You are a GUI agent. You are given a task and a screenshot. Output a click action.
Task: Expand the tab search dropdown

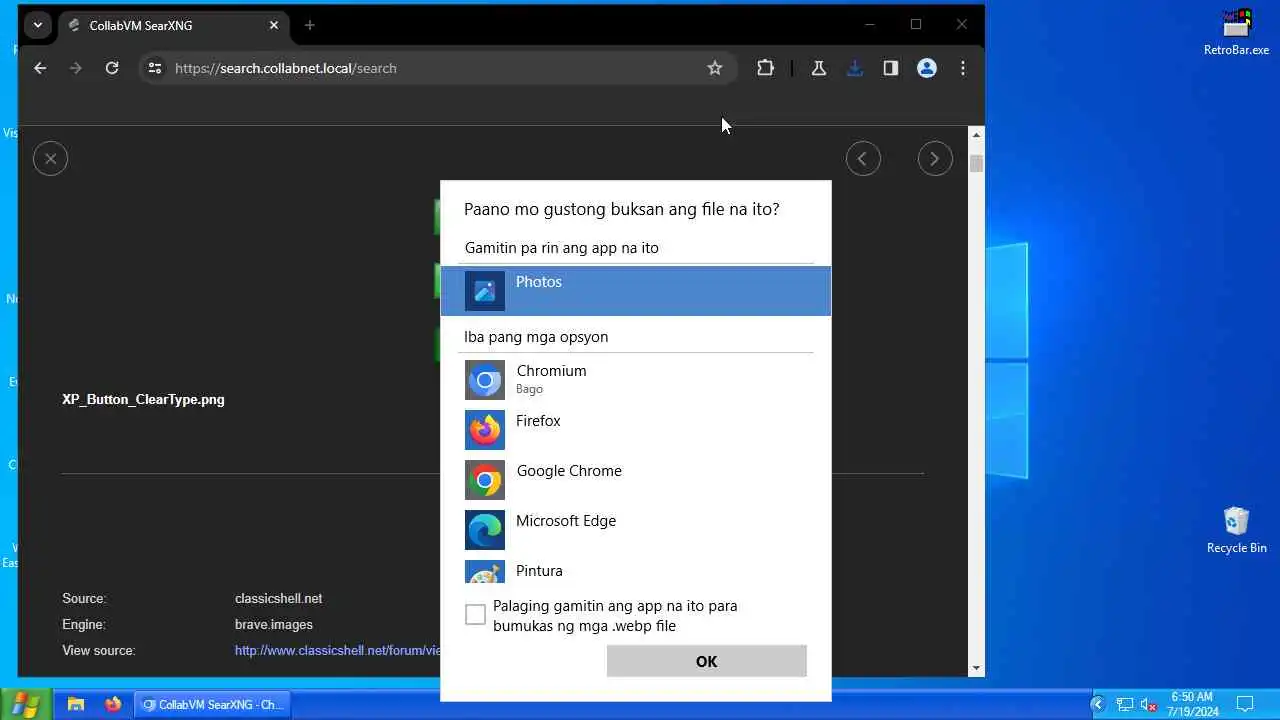[38, 25]
